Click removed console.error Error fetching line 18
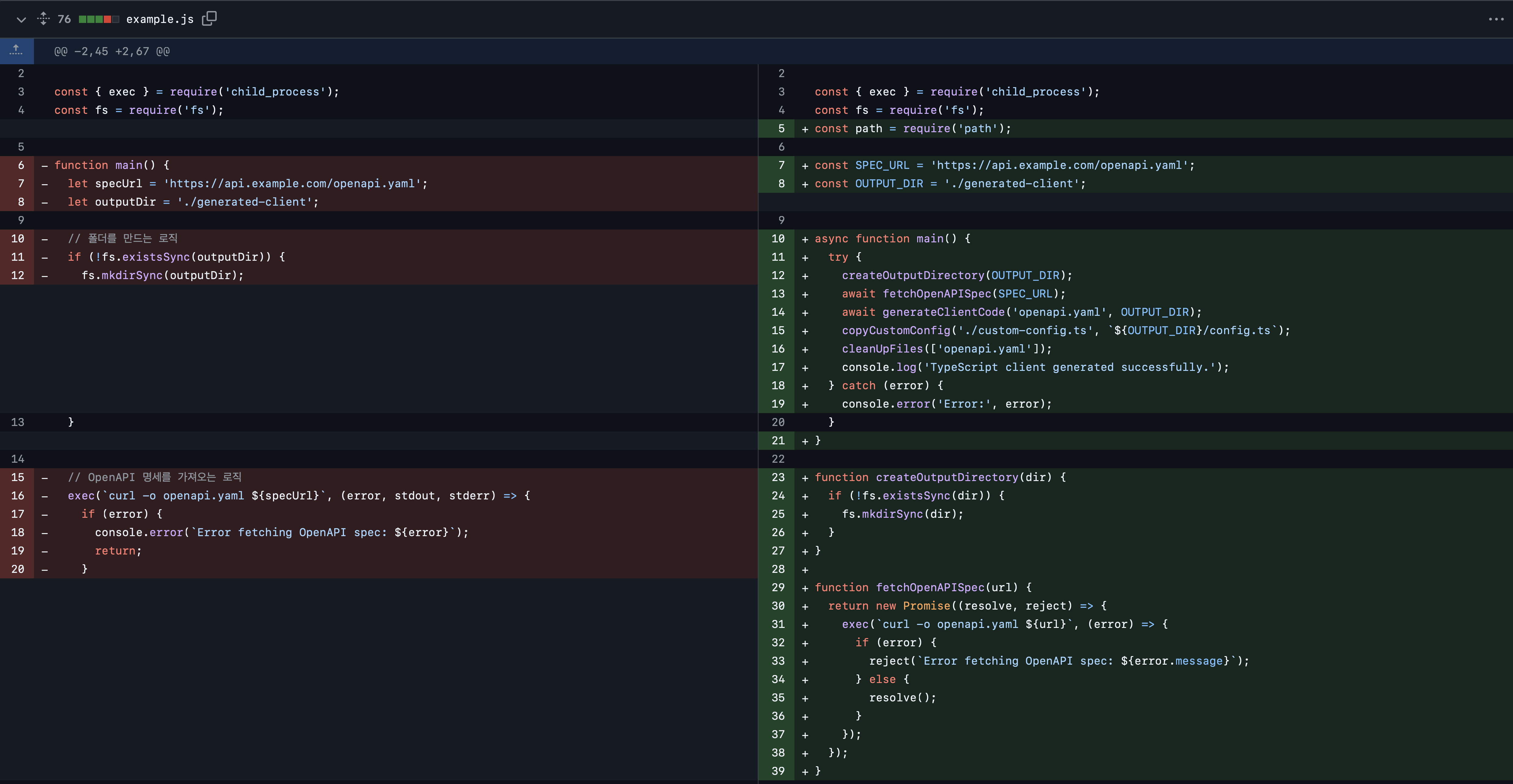 point(282,533)
